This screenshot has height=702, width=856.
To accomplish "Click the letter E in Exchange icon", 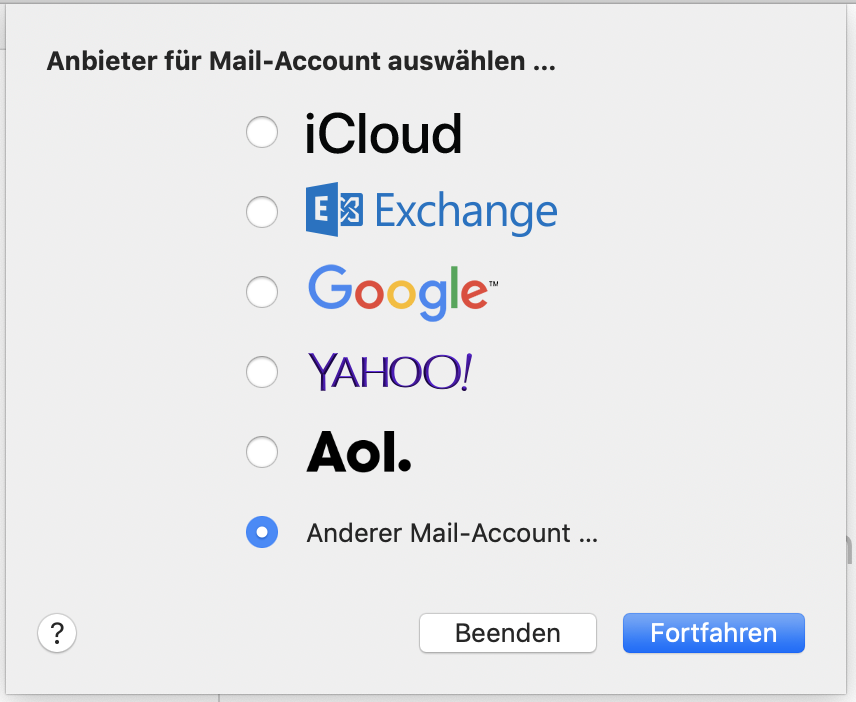I will pyautogui.click(x=322, y=212).
